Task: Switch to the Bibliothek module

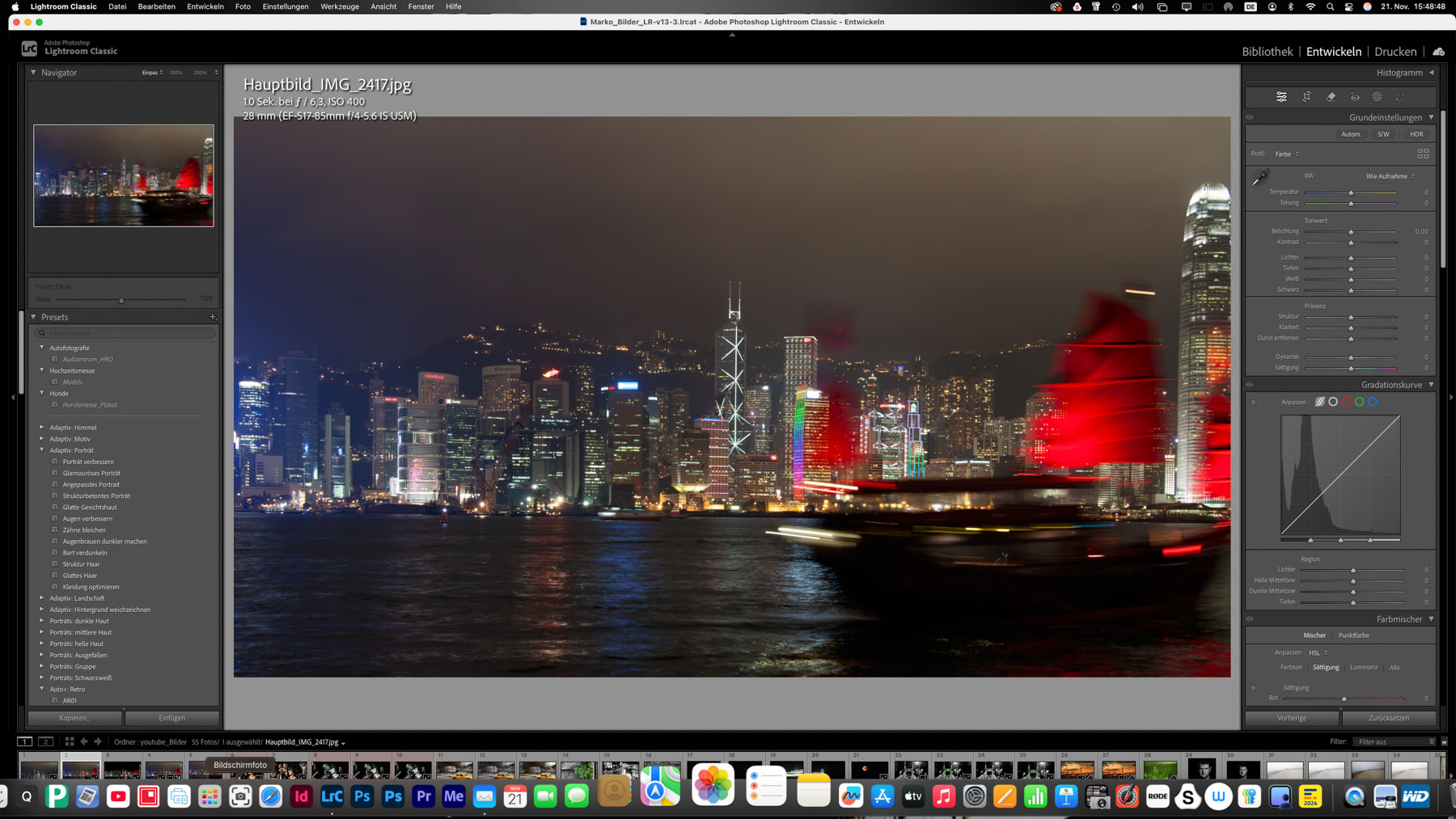Action: click(1267, 52)
